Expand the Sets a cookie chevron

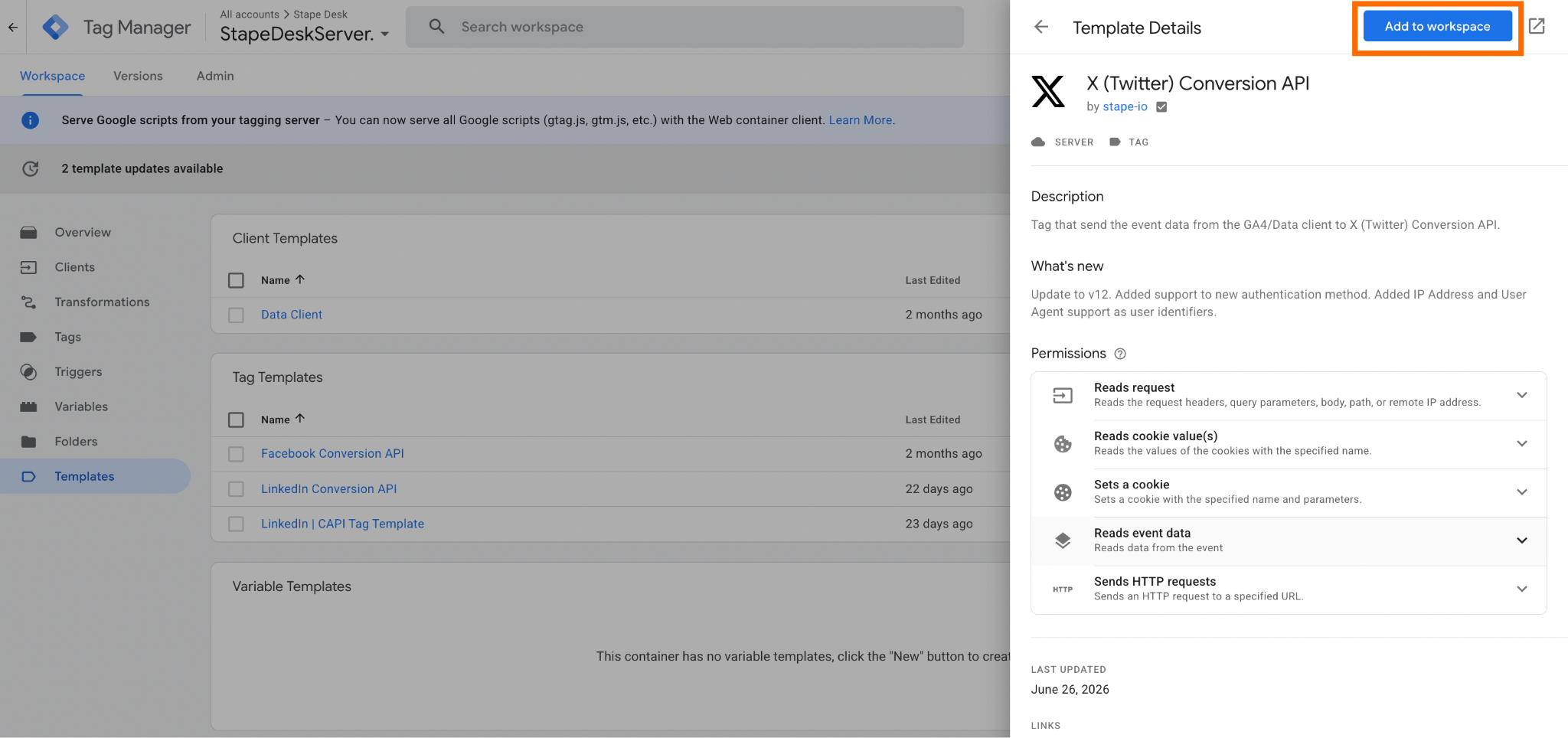(x=1522, y=492)
